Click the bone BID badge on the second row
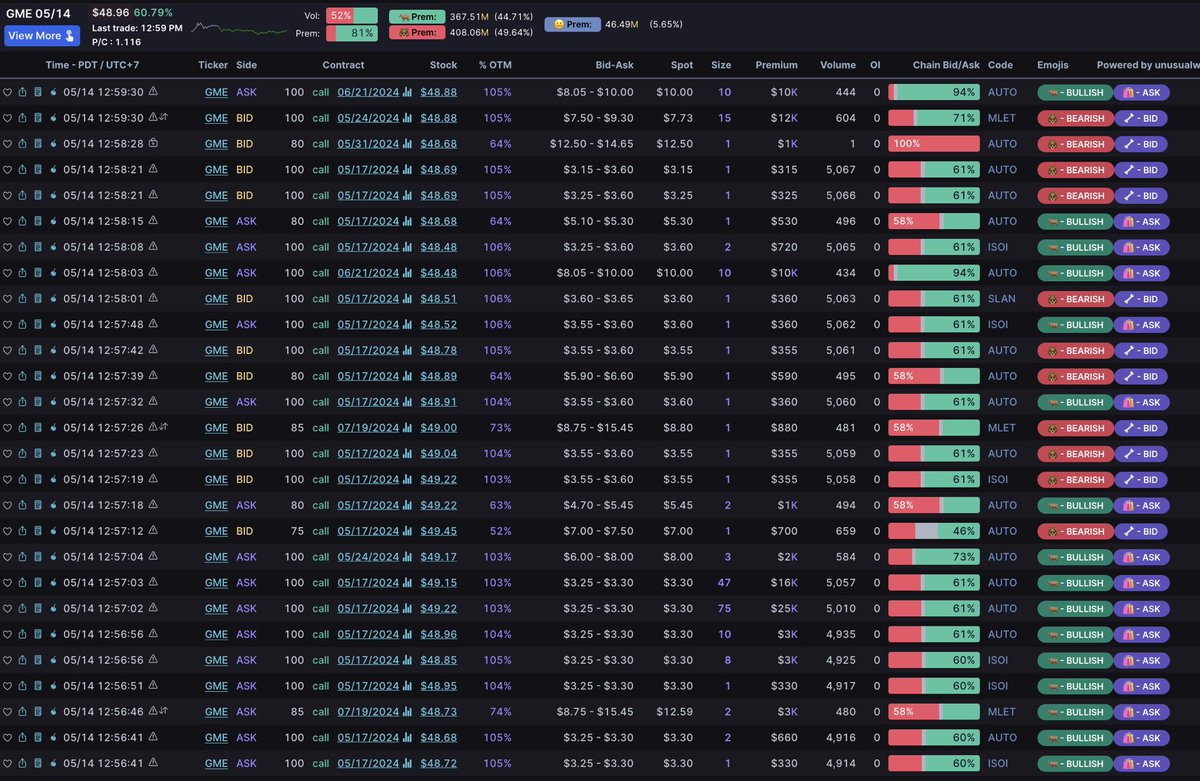This screenshot has height=781, width=1200. click(x=1140, y=117)
